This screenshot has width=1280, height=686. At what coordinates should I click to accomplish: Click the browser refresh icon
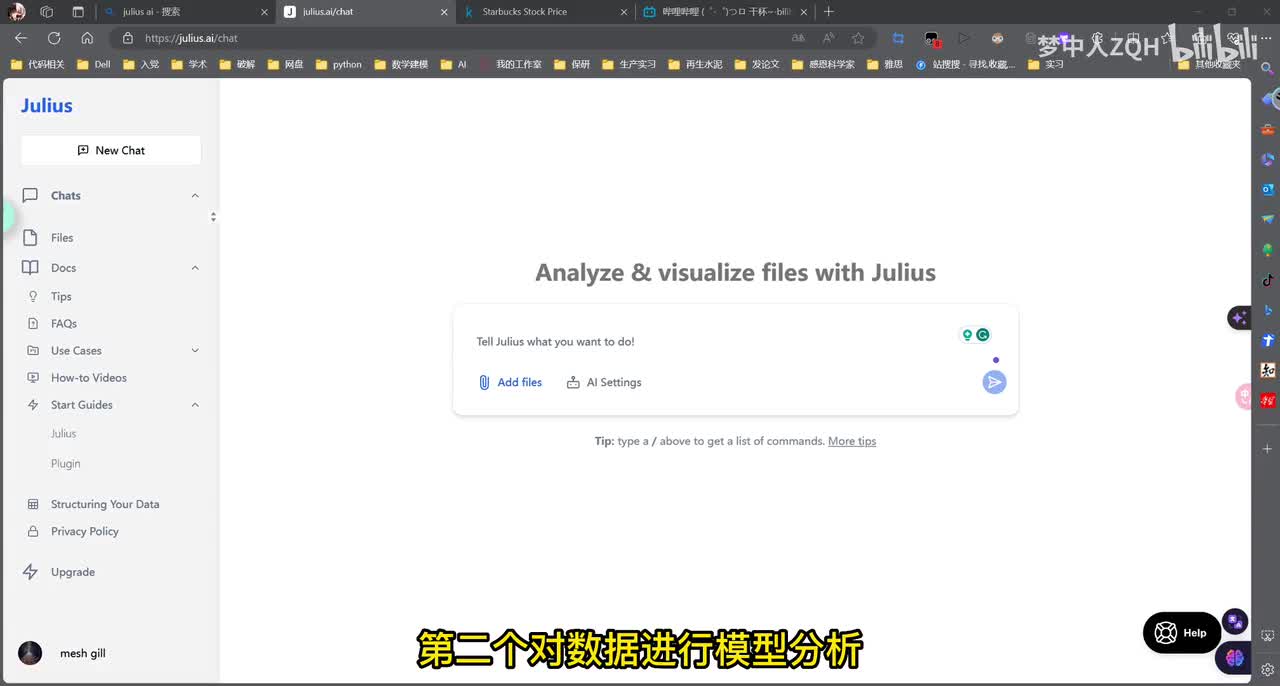pos(54,38)
